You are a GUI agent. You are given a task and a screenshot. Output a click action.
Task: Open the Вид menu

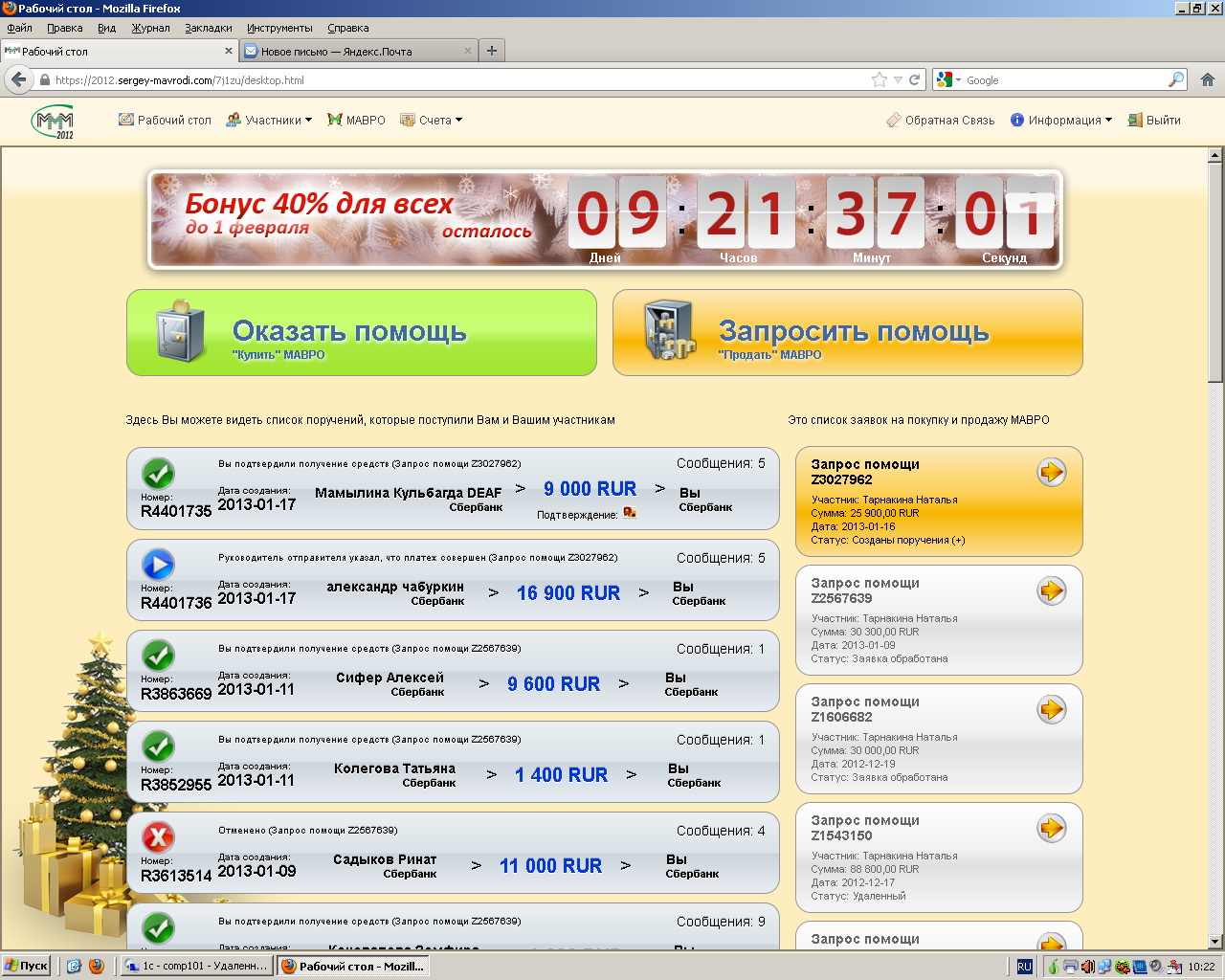(107, 28)
